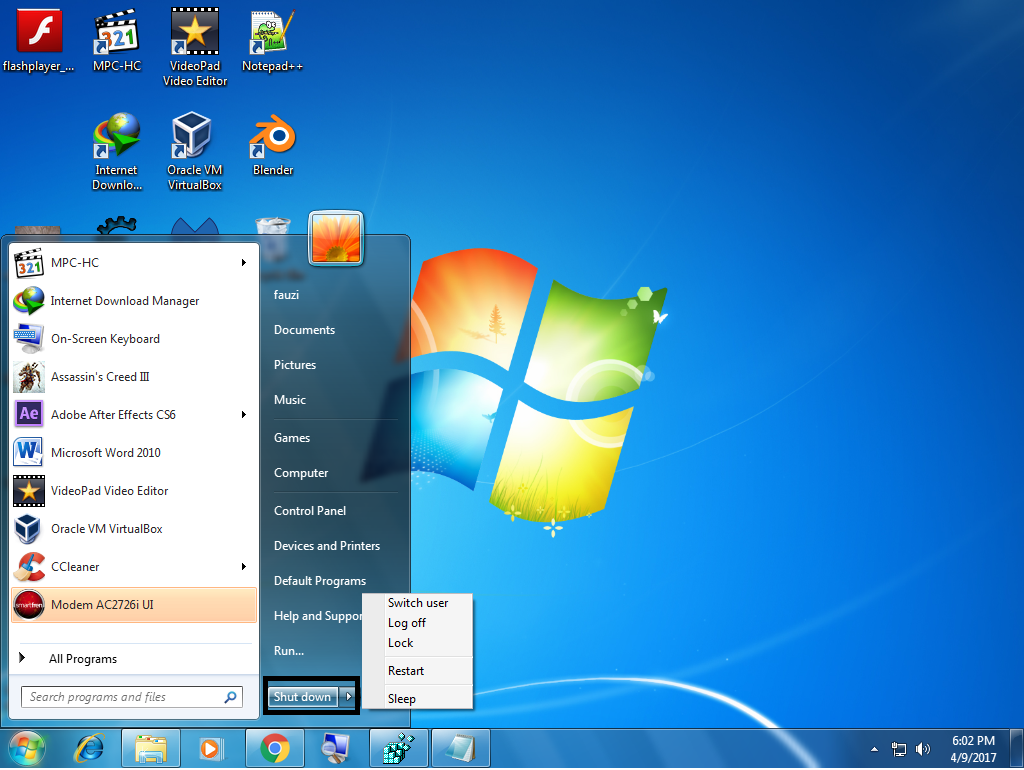Image resolution: width=1024 pixels, height=770 pixels.
Task: Open Windows Media Player from taskbar
Action: coord(210,748)
